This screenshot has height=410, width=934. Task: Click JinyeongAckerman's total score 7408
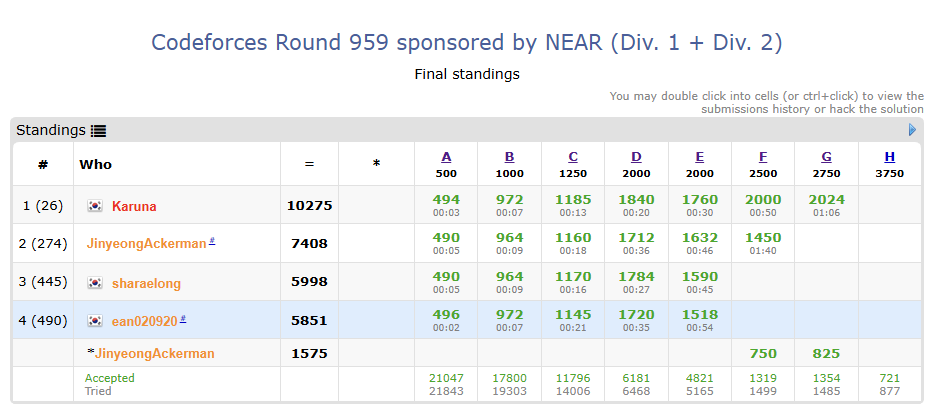point(309,243)
